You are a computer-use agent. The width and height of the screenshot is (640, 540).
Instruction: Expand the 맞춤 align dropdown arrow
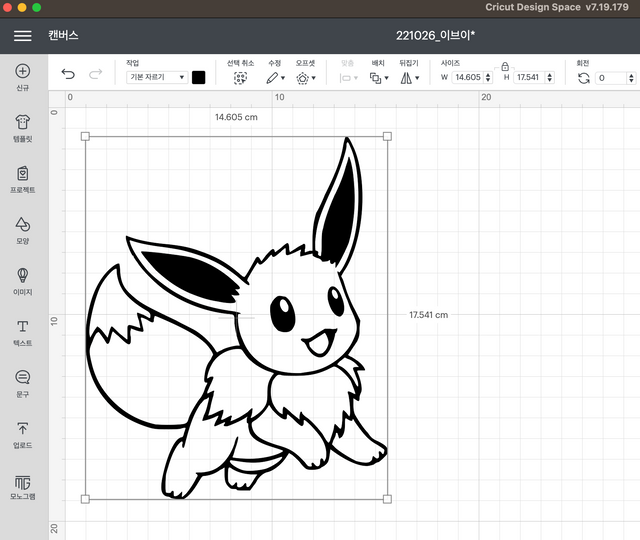(x=356, y=78)
